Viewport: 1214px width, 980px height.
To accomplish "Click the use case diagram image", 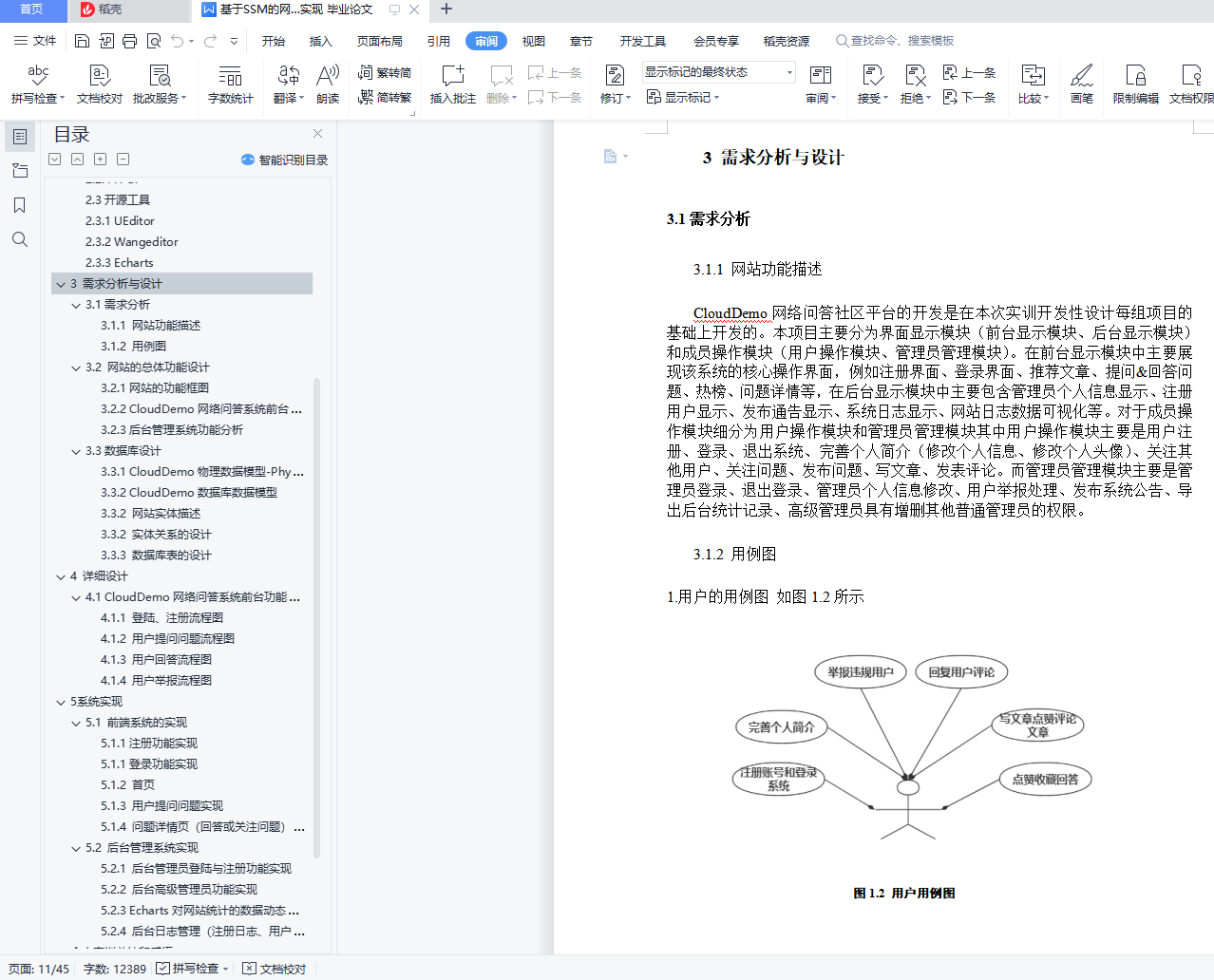I will [x=913, y=748].
